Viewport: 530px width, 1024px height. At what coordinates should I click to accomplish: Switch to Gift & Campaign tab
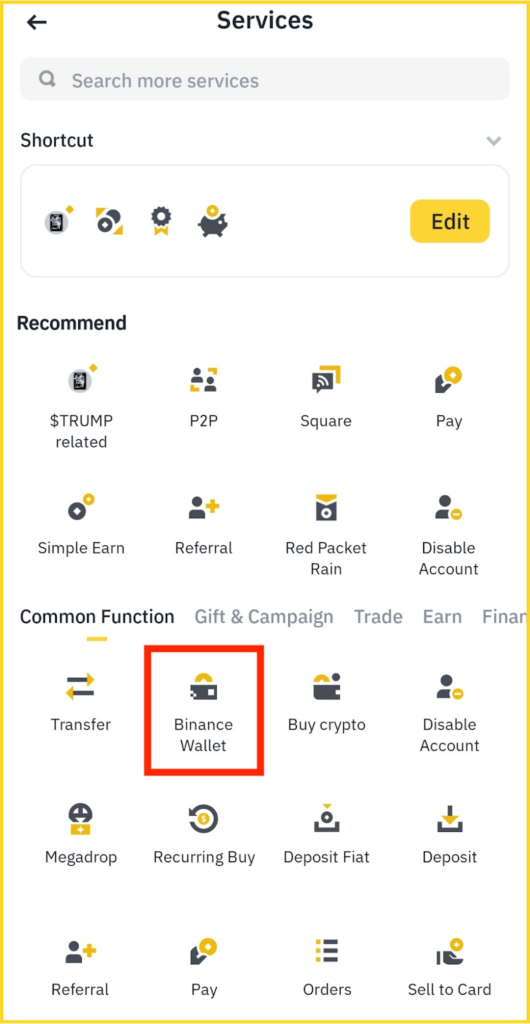click(264, 616)
